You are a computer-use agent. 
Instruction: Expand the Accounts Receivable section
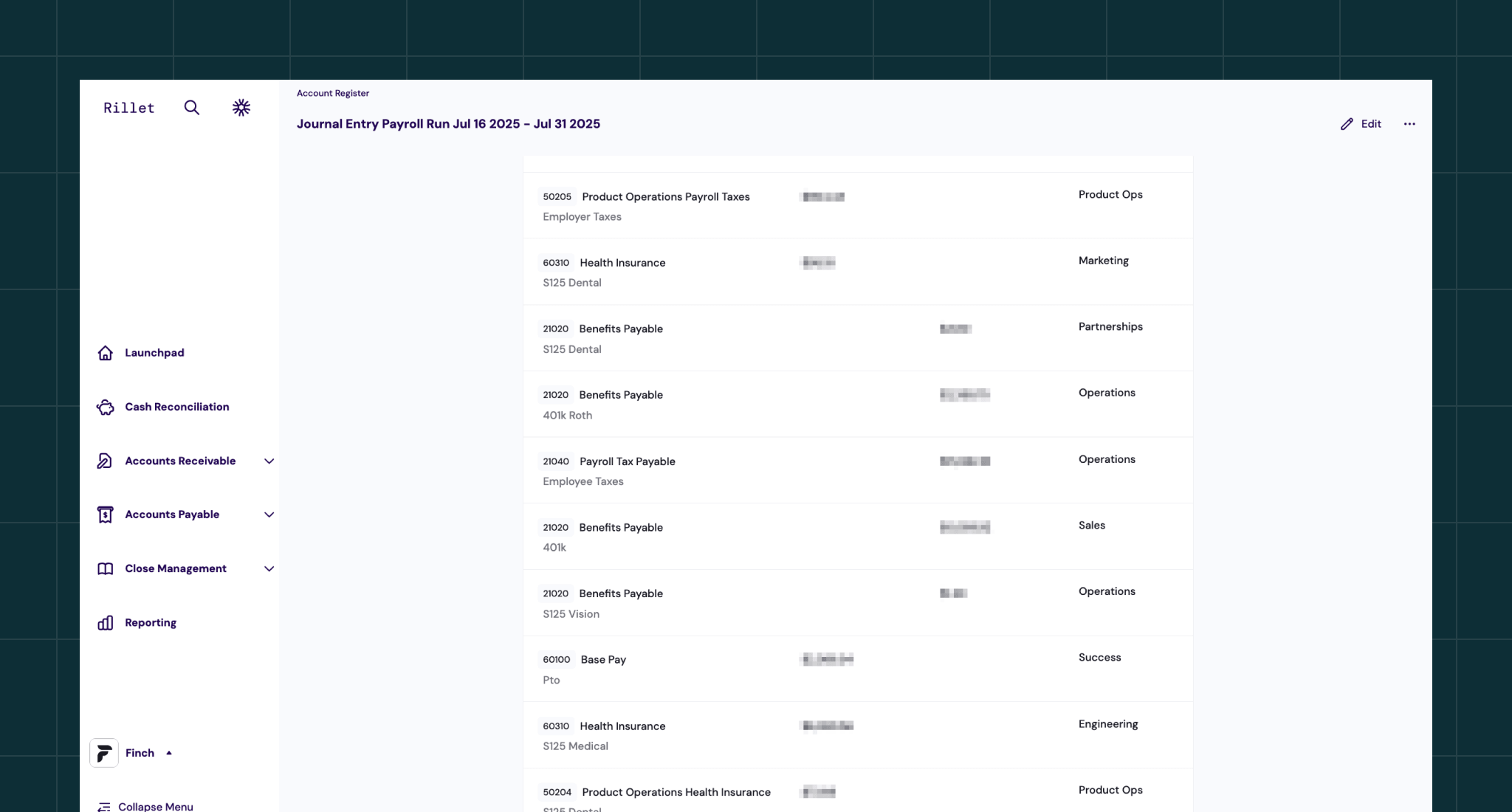click(x=269, y=461)
